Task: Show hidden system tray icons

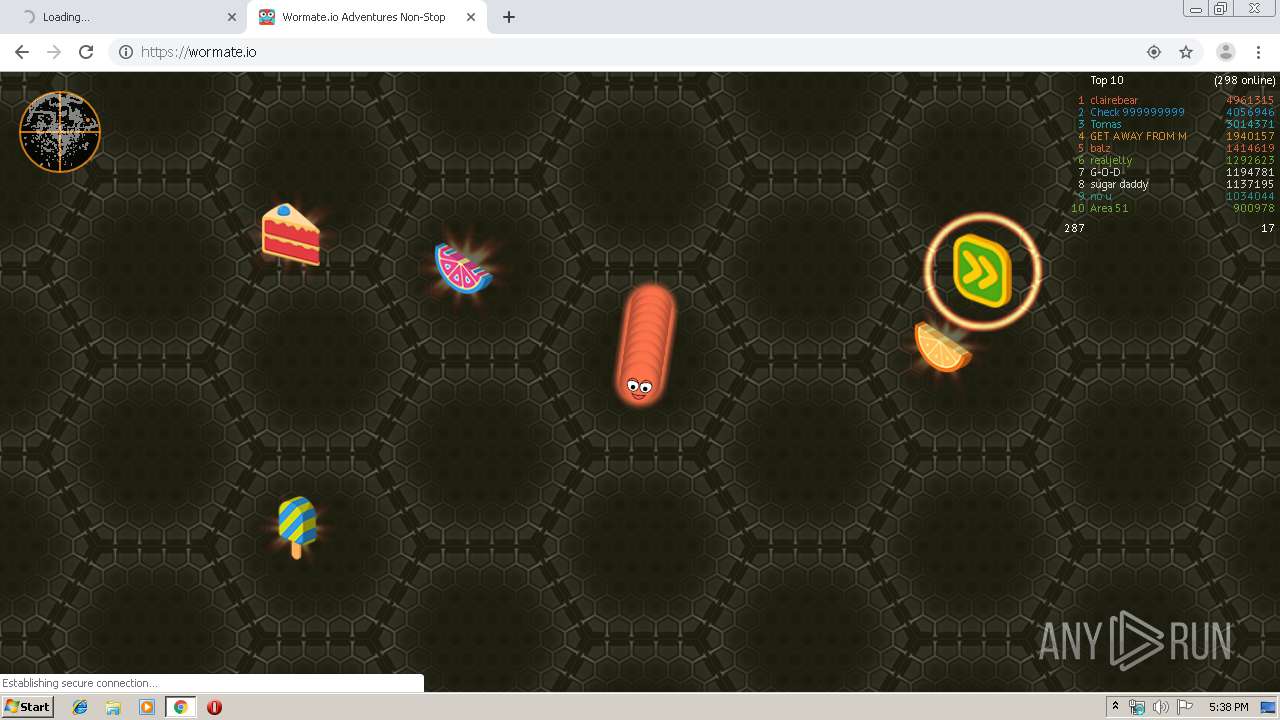Action: (1115, 707)
